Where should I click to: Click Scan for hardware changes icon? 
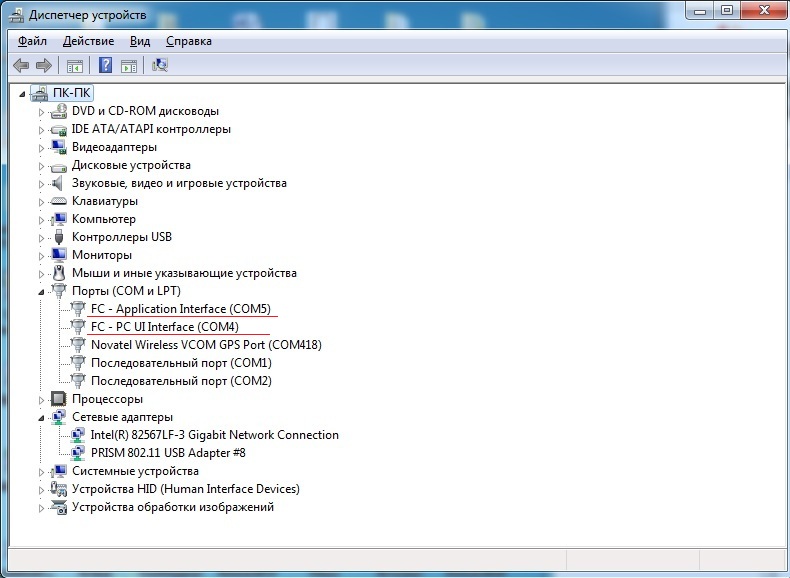160,65
